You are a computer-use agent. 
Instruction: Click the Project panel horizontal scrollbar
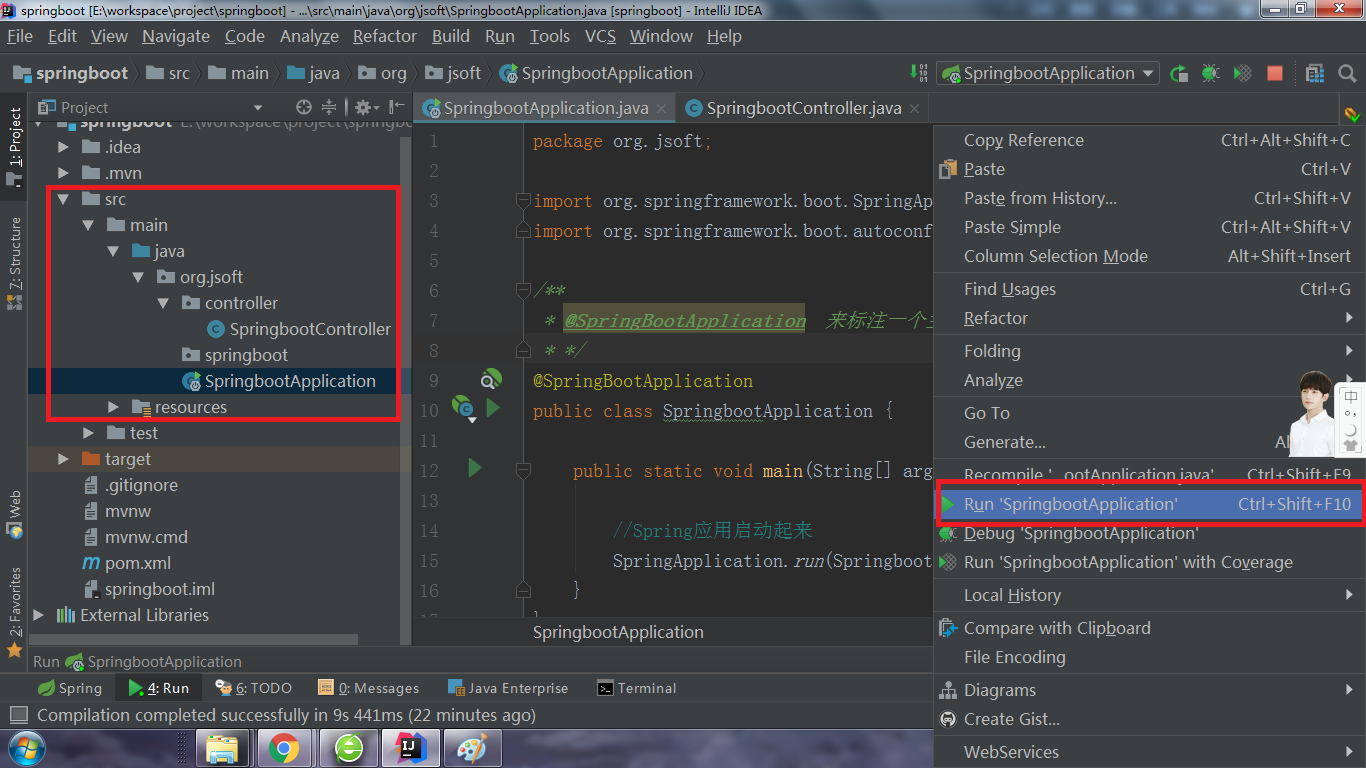pyautogui.click(x=193, y=638)
